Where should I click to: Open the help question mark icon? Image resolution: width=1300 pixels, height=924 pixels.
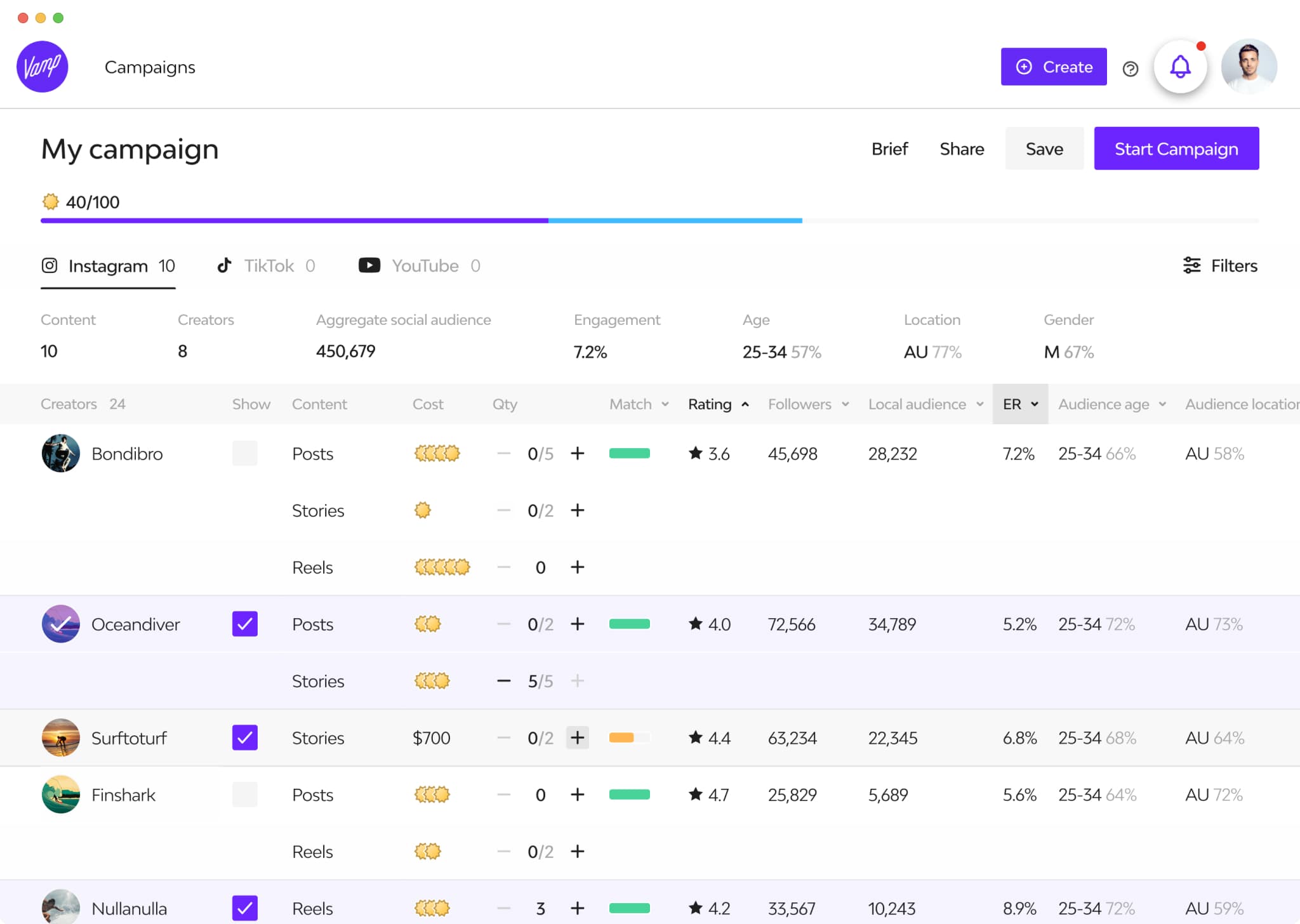point(1130,69)
